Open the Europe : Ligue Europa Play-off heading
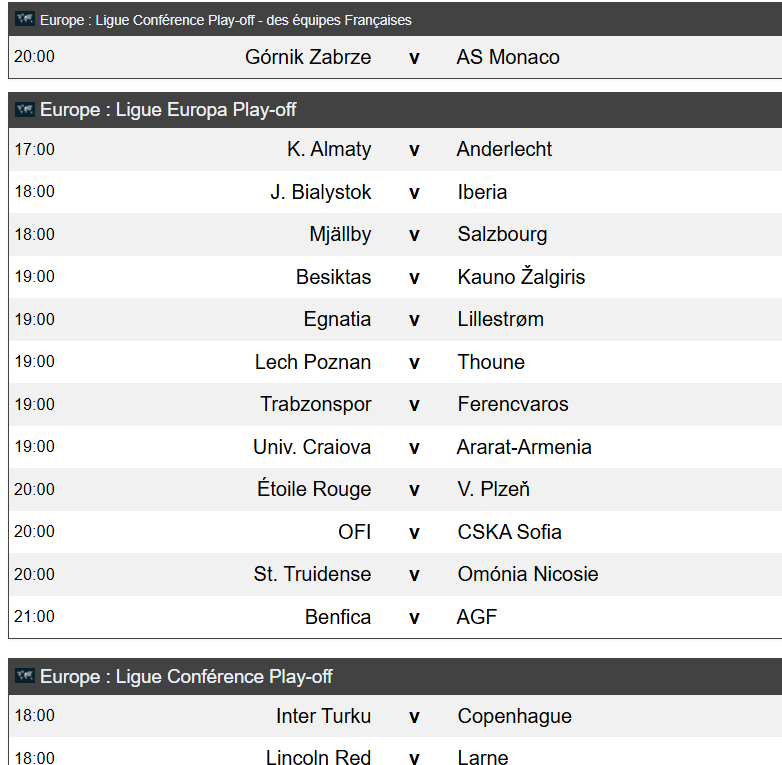Viewport: 782px width, 765px height. pyautogui.click(x=168, y=109)
